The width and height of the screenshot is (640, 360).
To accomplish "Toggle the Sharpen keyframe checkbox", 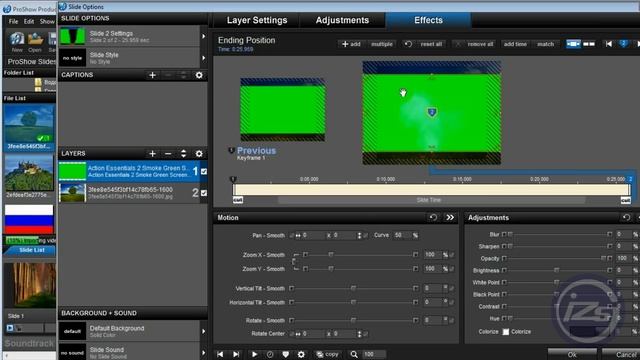I will (x=504, y=246).
